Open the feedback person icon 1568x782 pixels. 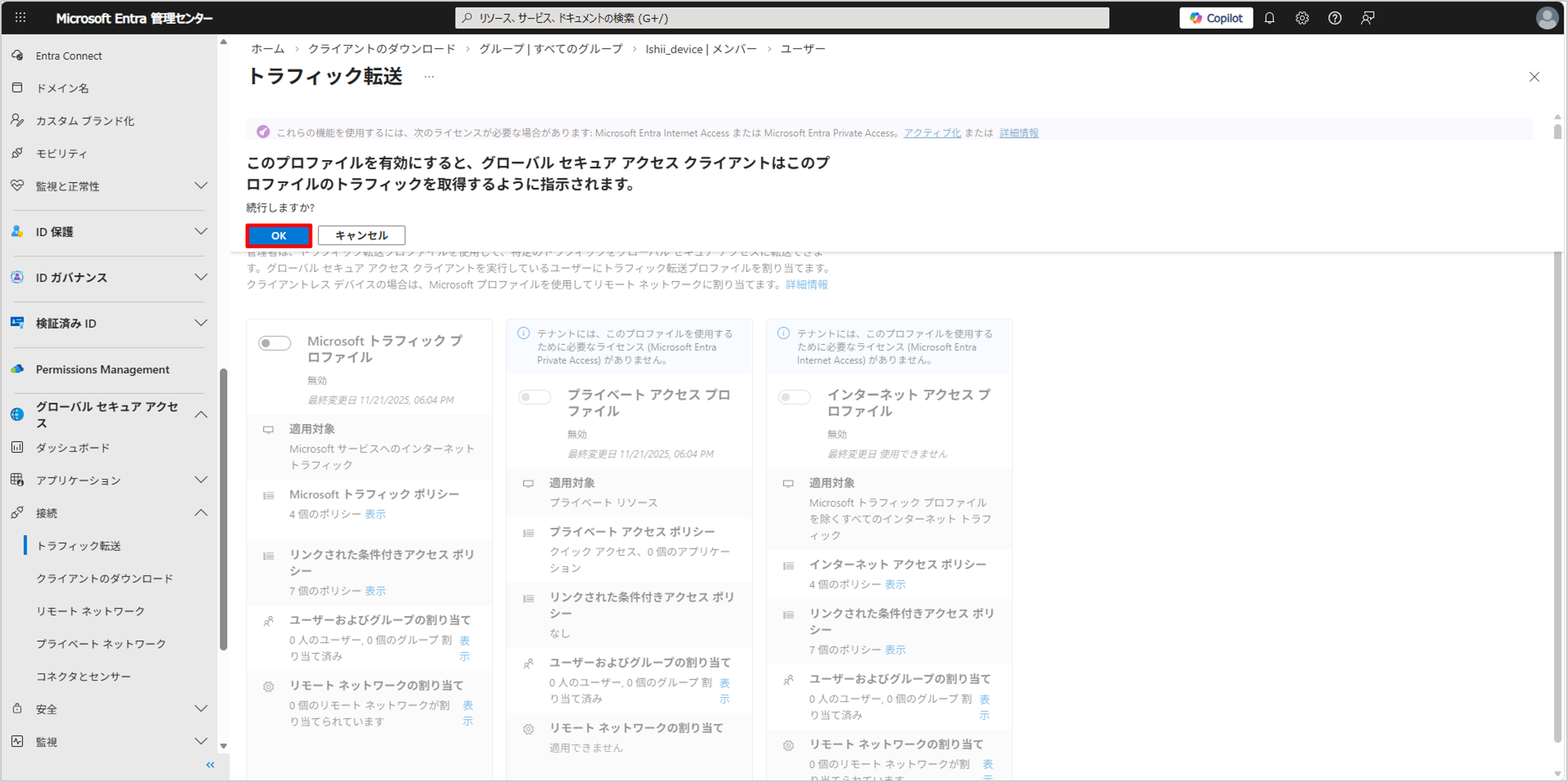point(1367,18)
